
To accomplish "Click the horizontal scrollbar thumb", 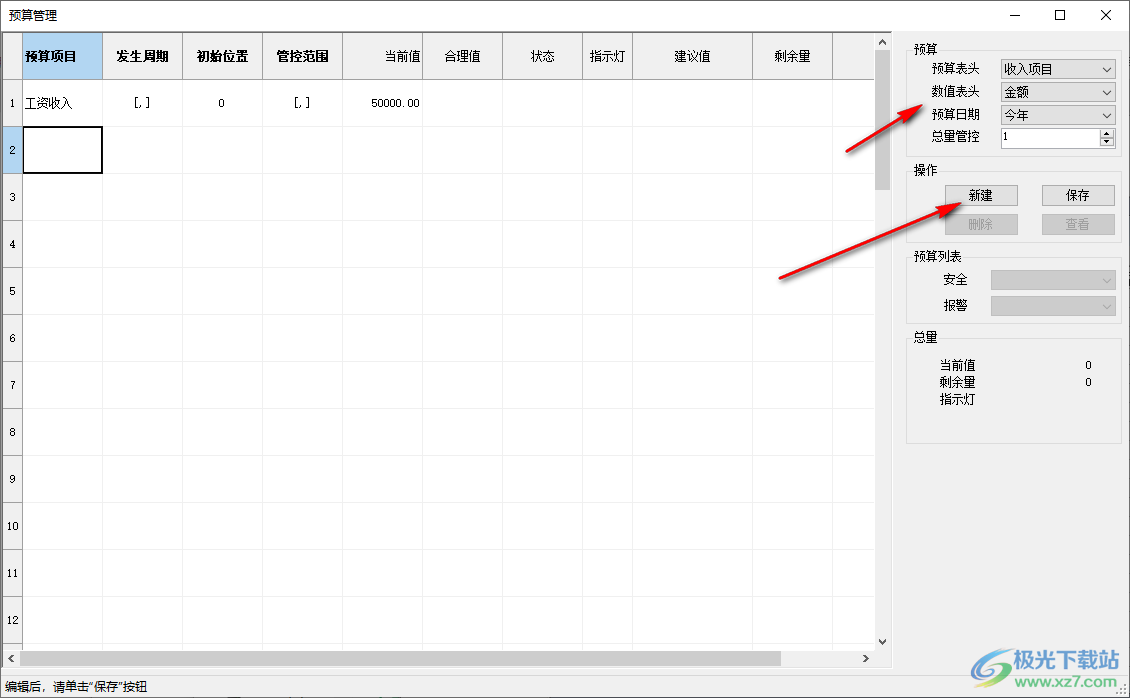I will pos(401,658).
